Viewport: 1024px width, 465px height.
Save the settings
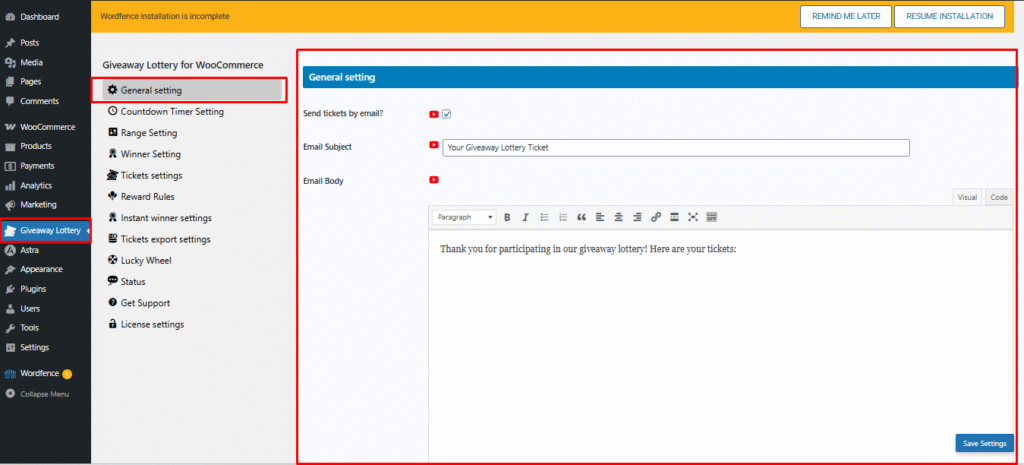point(984,443)
